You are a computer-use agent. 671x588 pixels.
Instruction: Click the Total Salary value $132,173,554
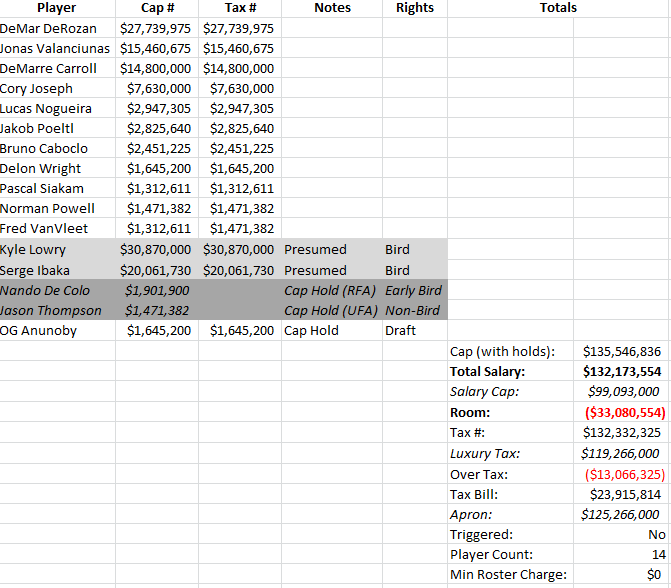(620, 371)
